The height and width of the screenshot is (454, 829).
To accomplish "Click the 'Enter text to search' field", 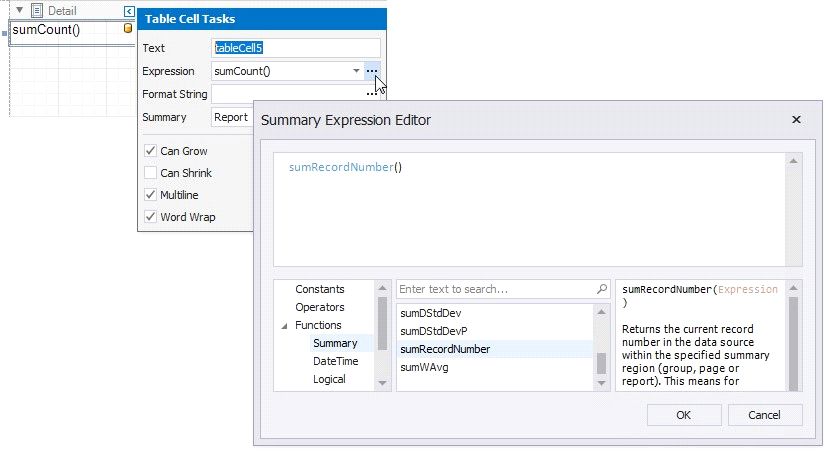I will (x=495, y=289).
